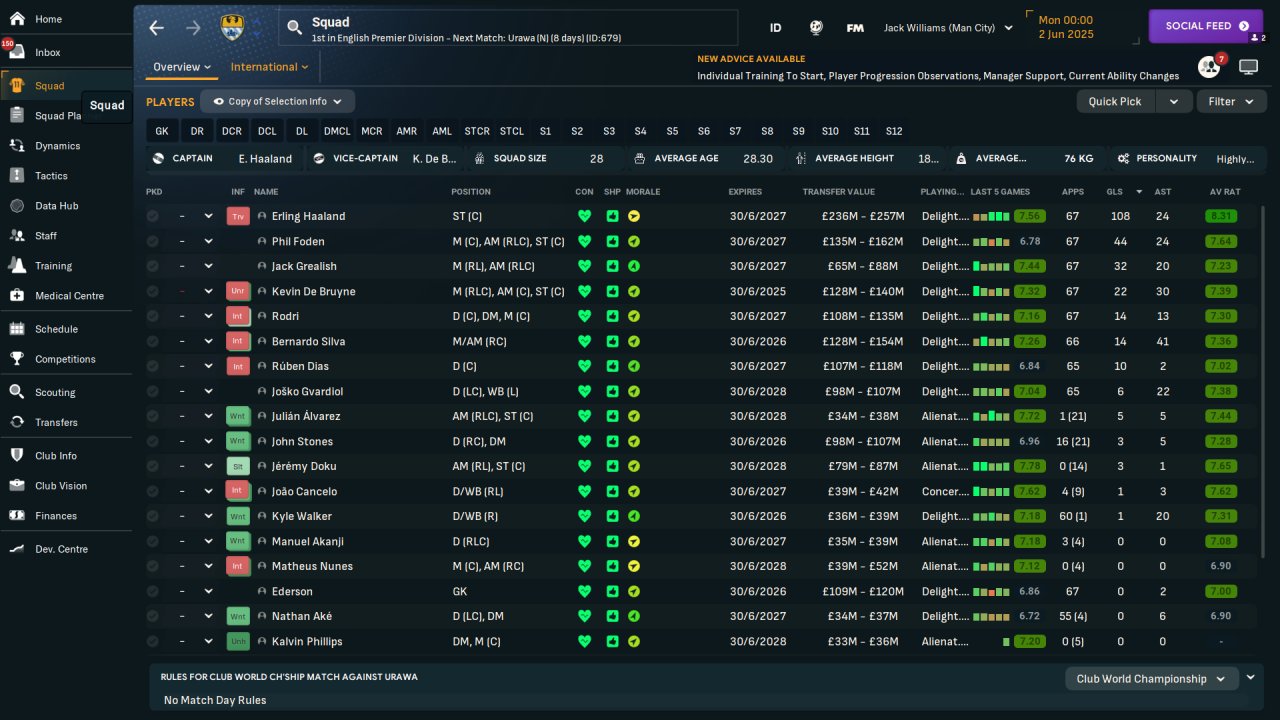
Task: Open the Club World Championship rules dropdown
Action: click(1152, 679)
